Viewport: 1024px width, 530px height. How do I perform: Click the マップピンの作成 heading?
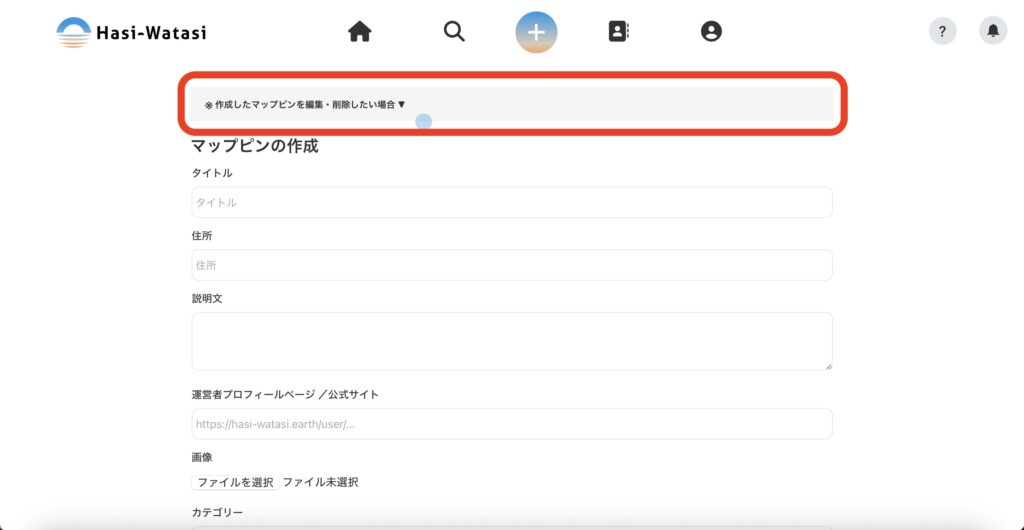tap(255, 146)
